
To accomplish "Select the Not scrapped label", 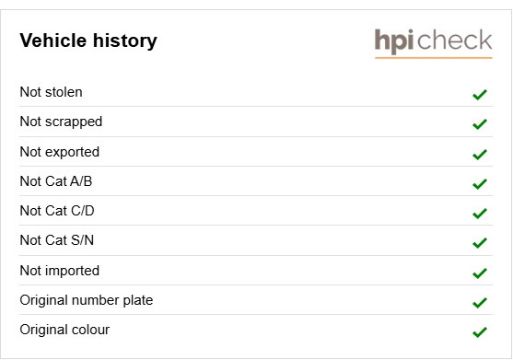I will tap(61, 122).
